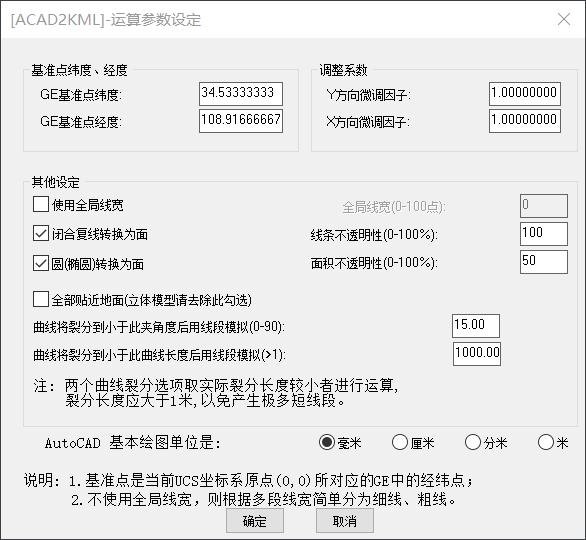
Task: Click the curve length field showing 1000.00
Action: tap(477, 354)
